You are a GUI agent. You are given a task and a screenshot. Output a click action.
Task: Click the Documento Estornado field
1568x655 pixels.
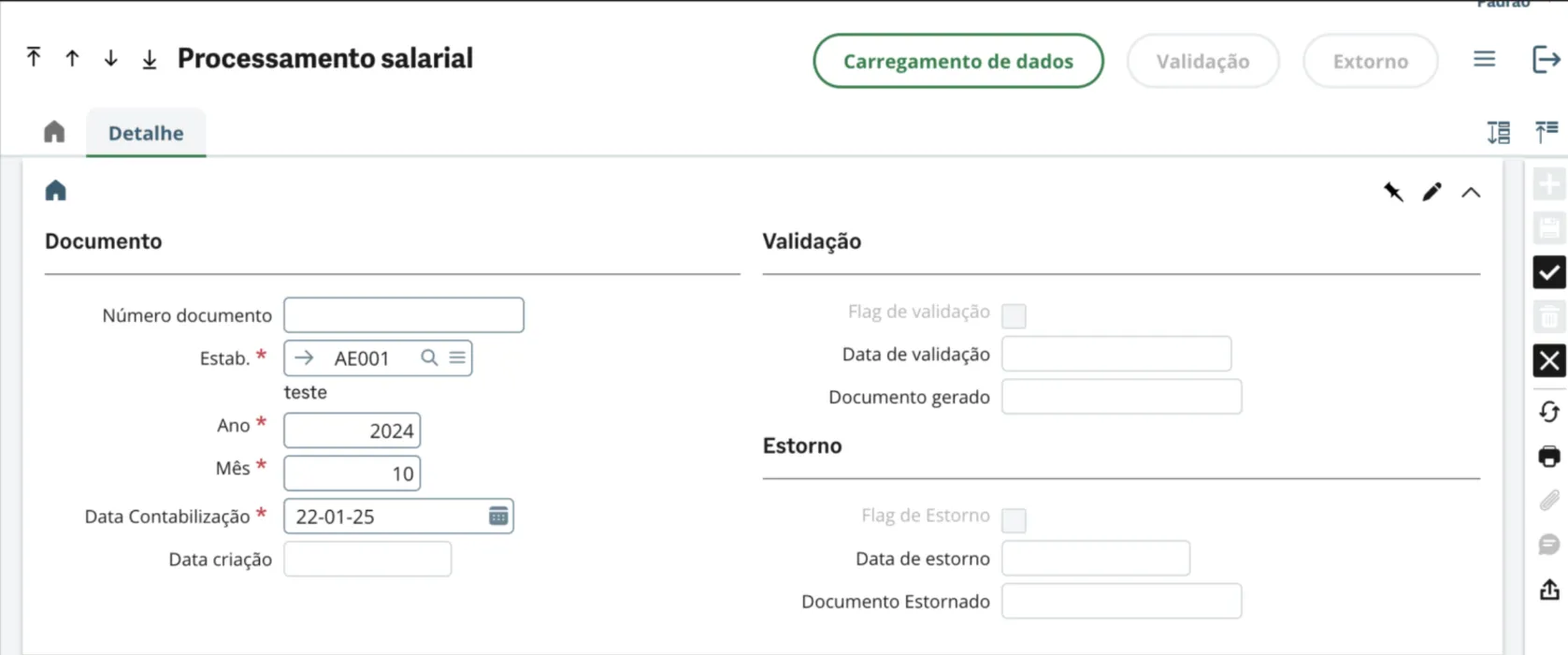[x=1122, y=601]
